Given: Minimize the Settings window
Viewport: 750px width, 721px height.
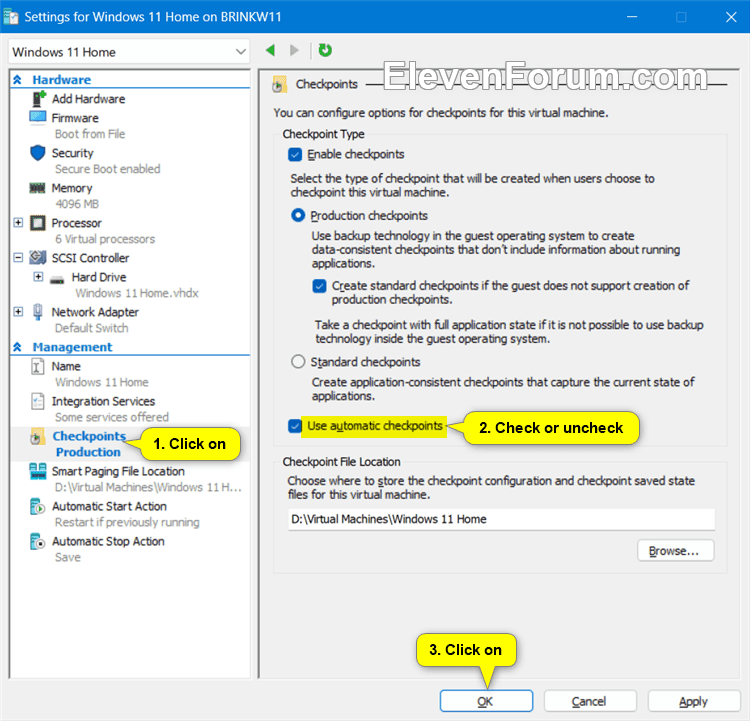Looking at the screenshot, I should (x=632, y=17).
